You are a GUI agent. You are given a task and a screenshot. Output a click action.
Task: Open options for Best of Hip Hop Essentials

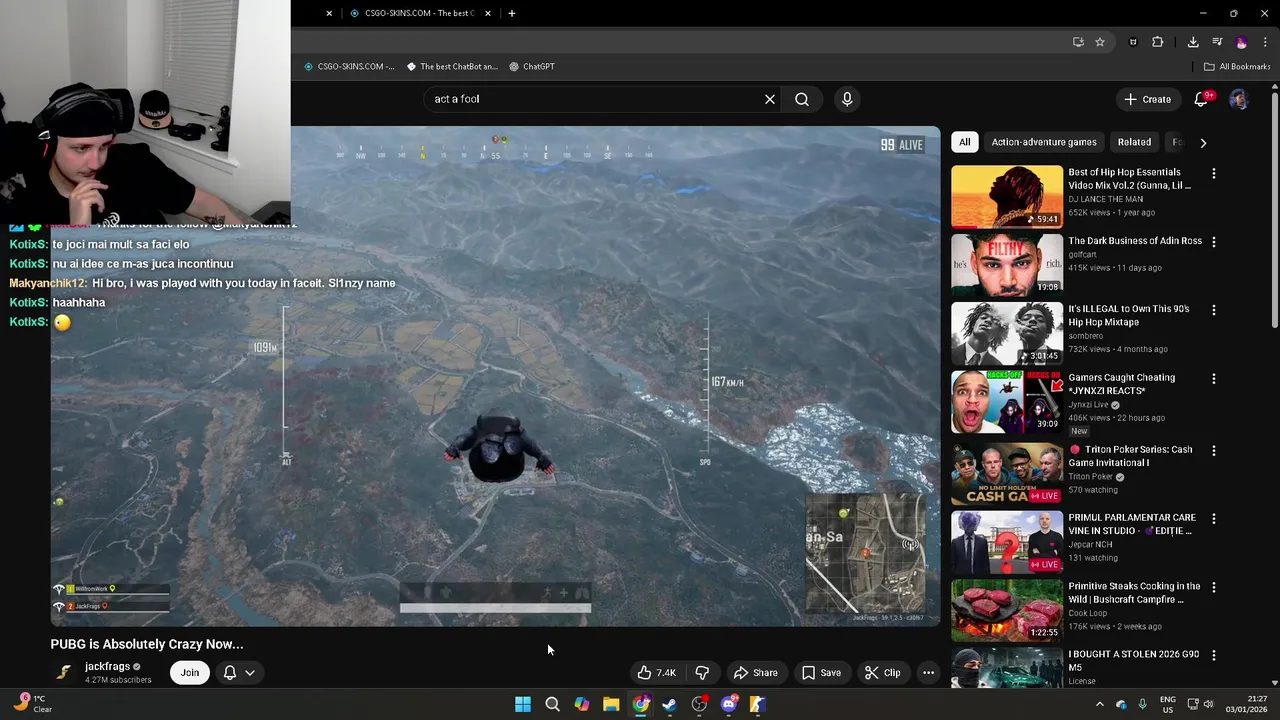[1214, 173]
